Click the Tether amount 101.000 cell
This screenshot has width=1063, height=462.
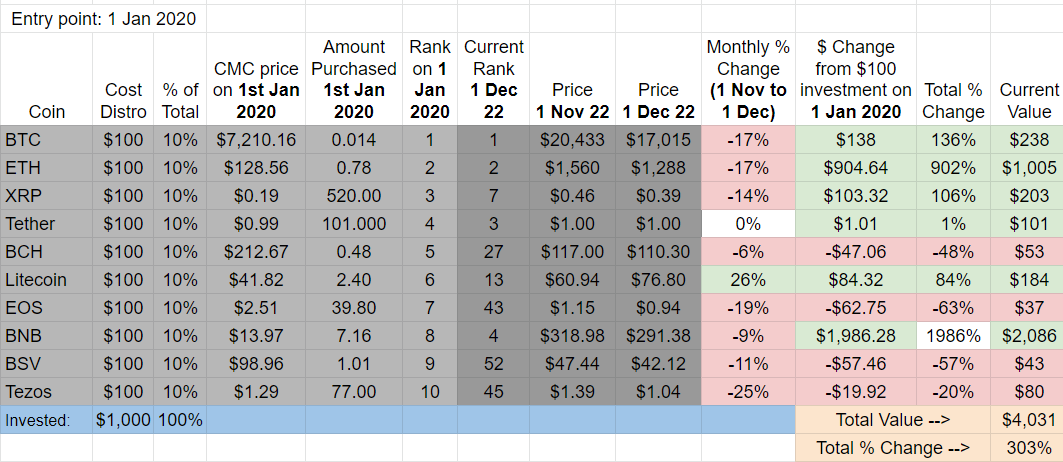coord(353,223)
